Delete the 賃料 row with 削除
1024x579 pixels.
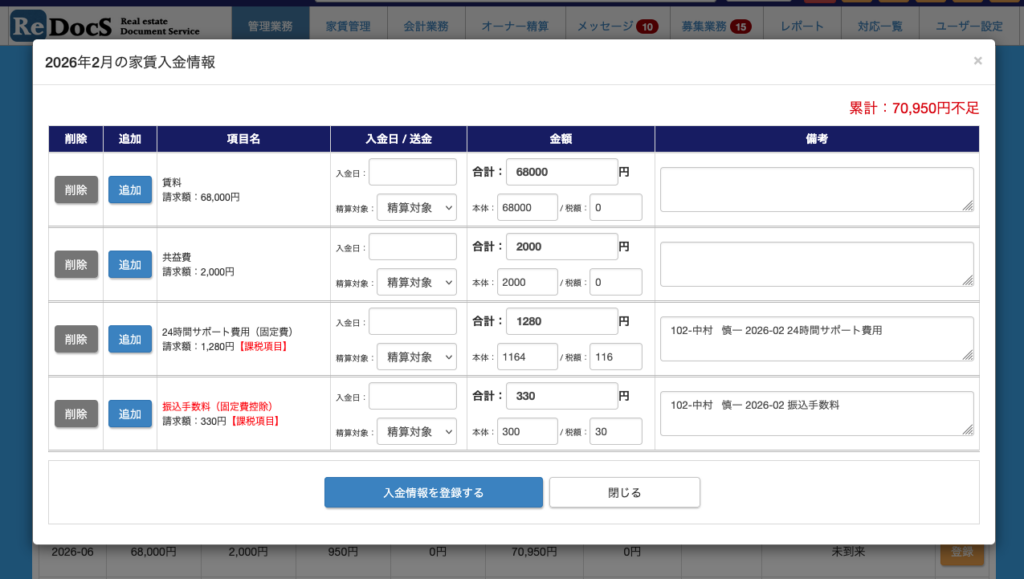[x=76, y=190]
